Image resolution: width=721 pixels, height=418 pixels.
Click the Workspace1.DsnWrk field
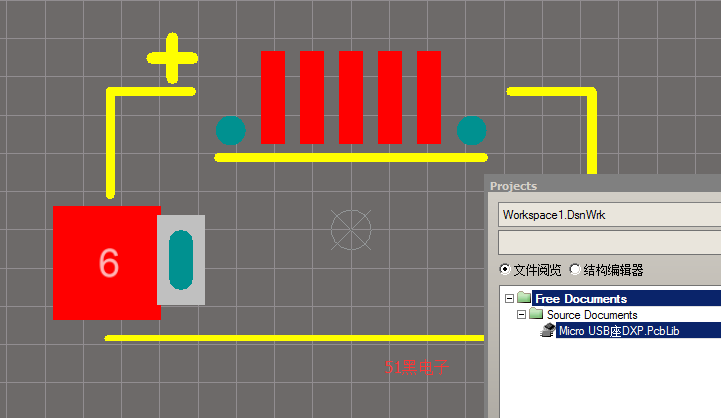[x=610, y=215]
